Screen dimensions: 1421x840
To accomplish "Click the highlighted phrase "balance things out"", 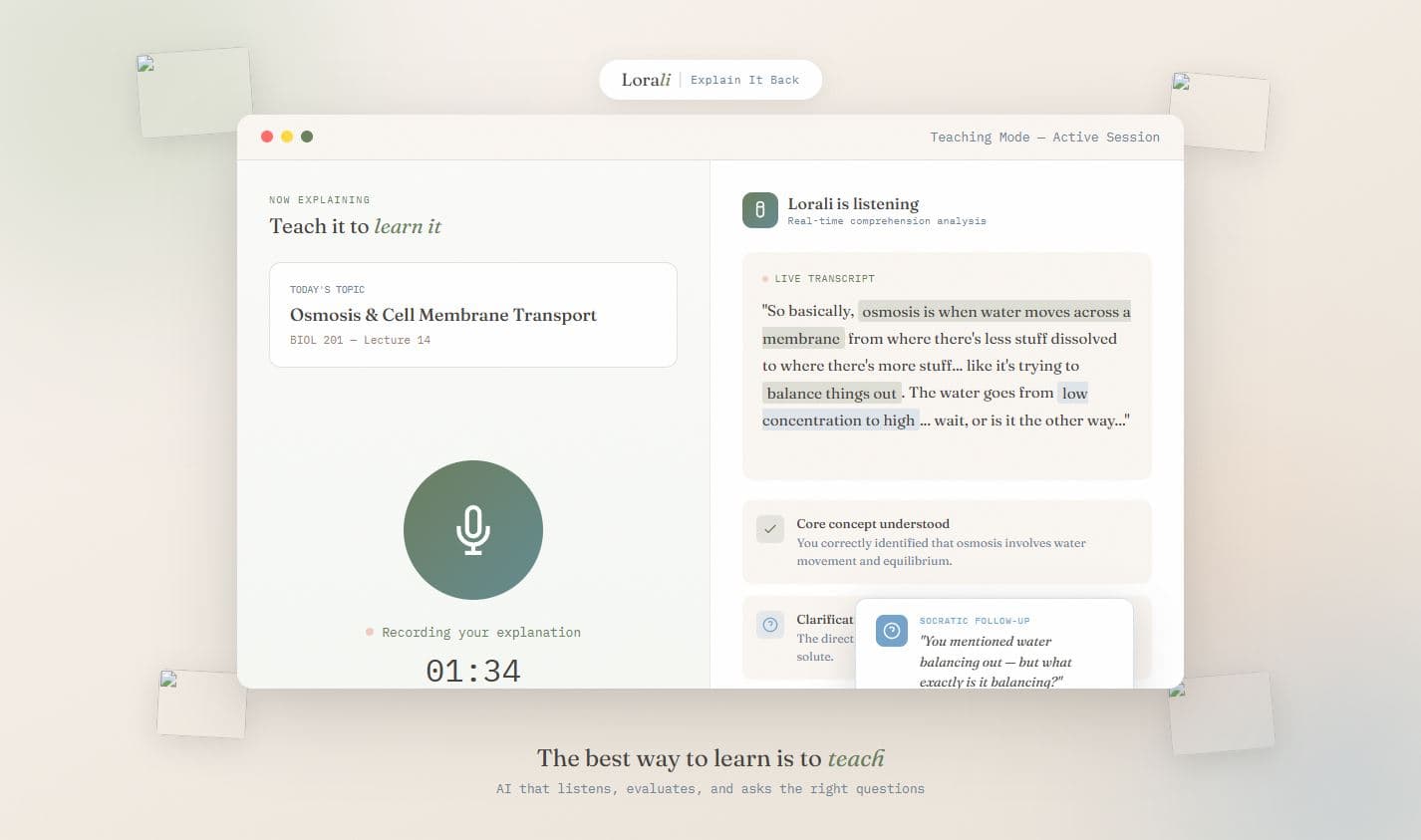I will coord(831,394).
